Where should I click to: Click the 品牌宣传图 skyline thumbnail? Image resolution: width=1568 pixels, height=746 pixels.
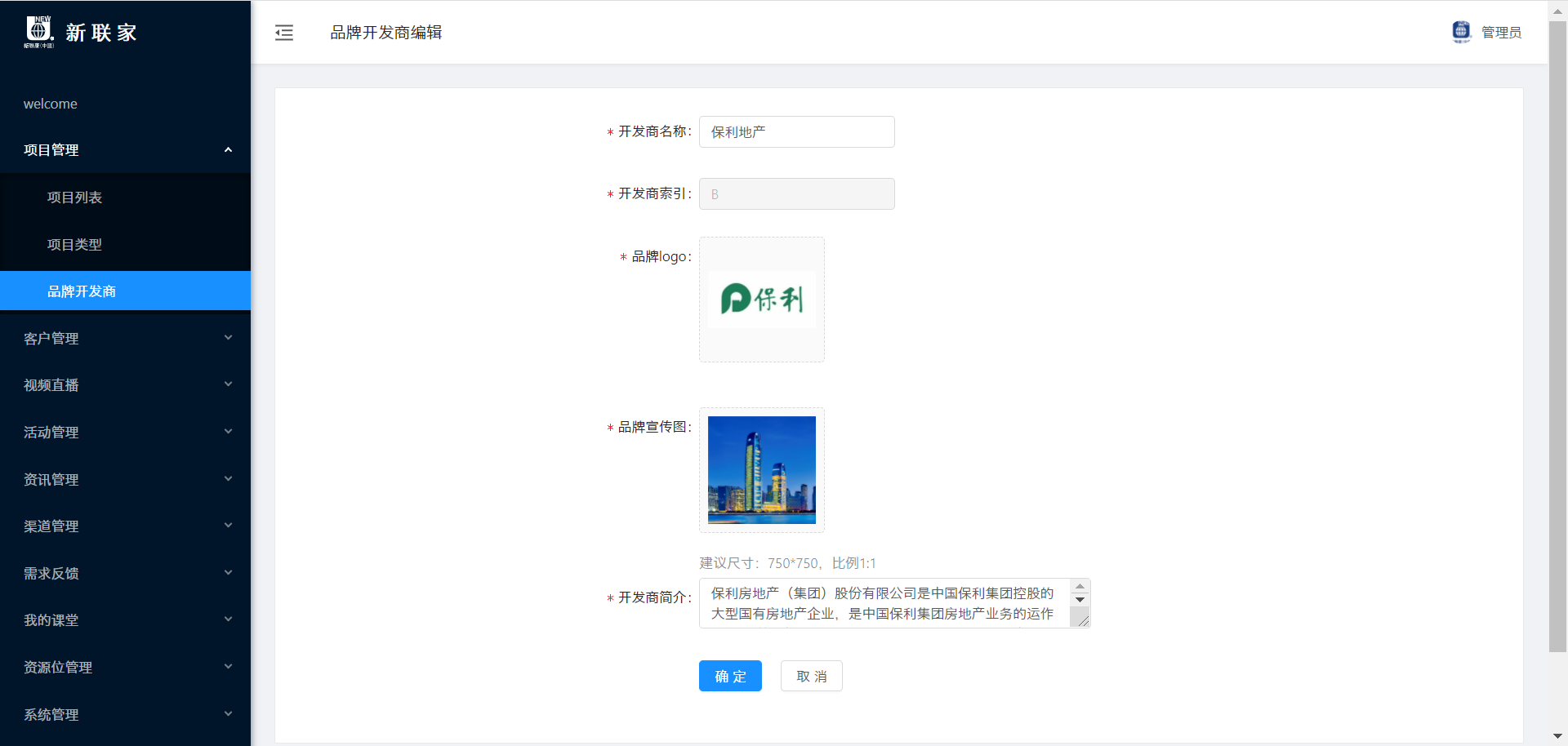(x=762, y=470)
